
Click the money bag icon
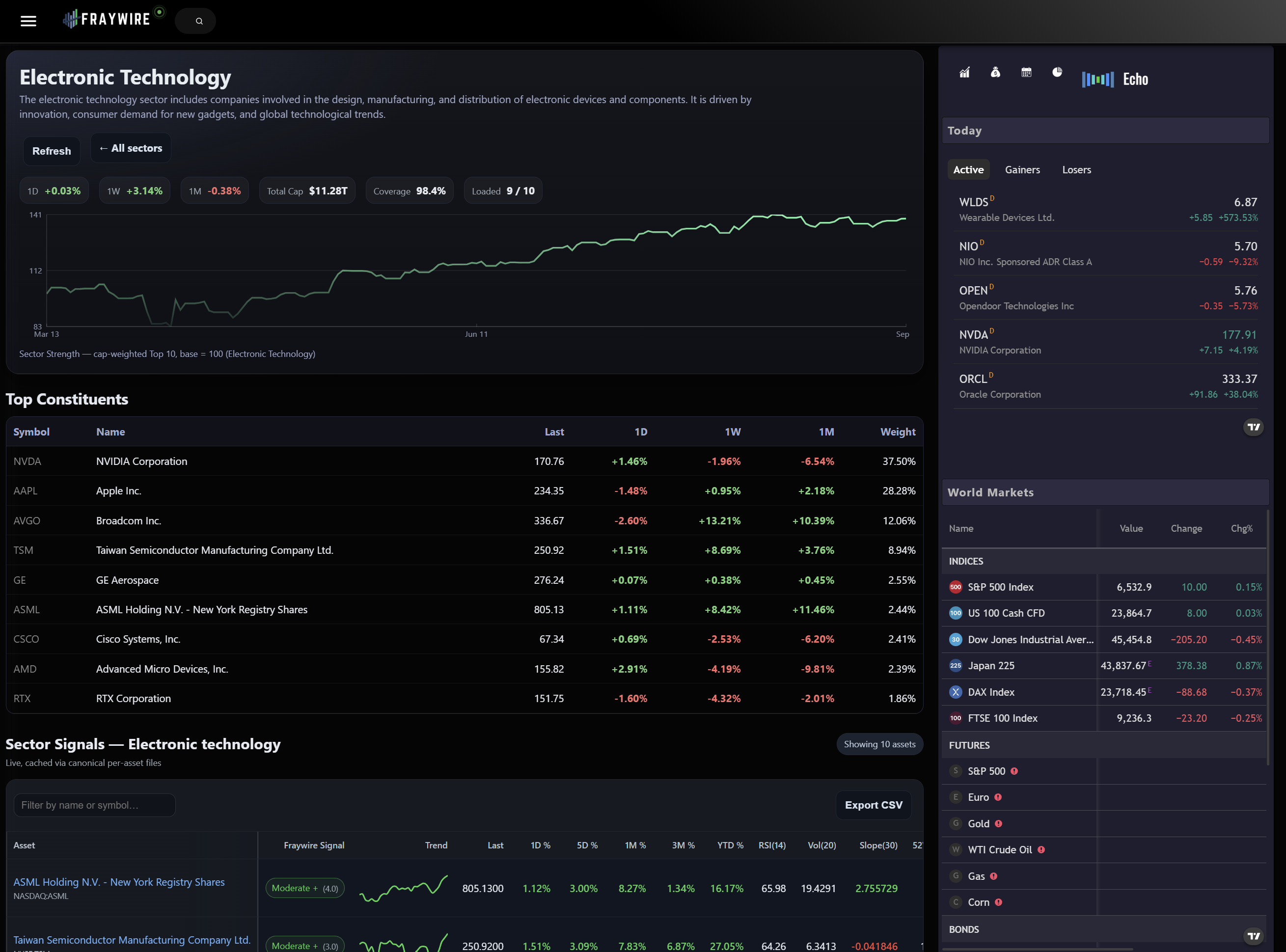[995, 73]
